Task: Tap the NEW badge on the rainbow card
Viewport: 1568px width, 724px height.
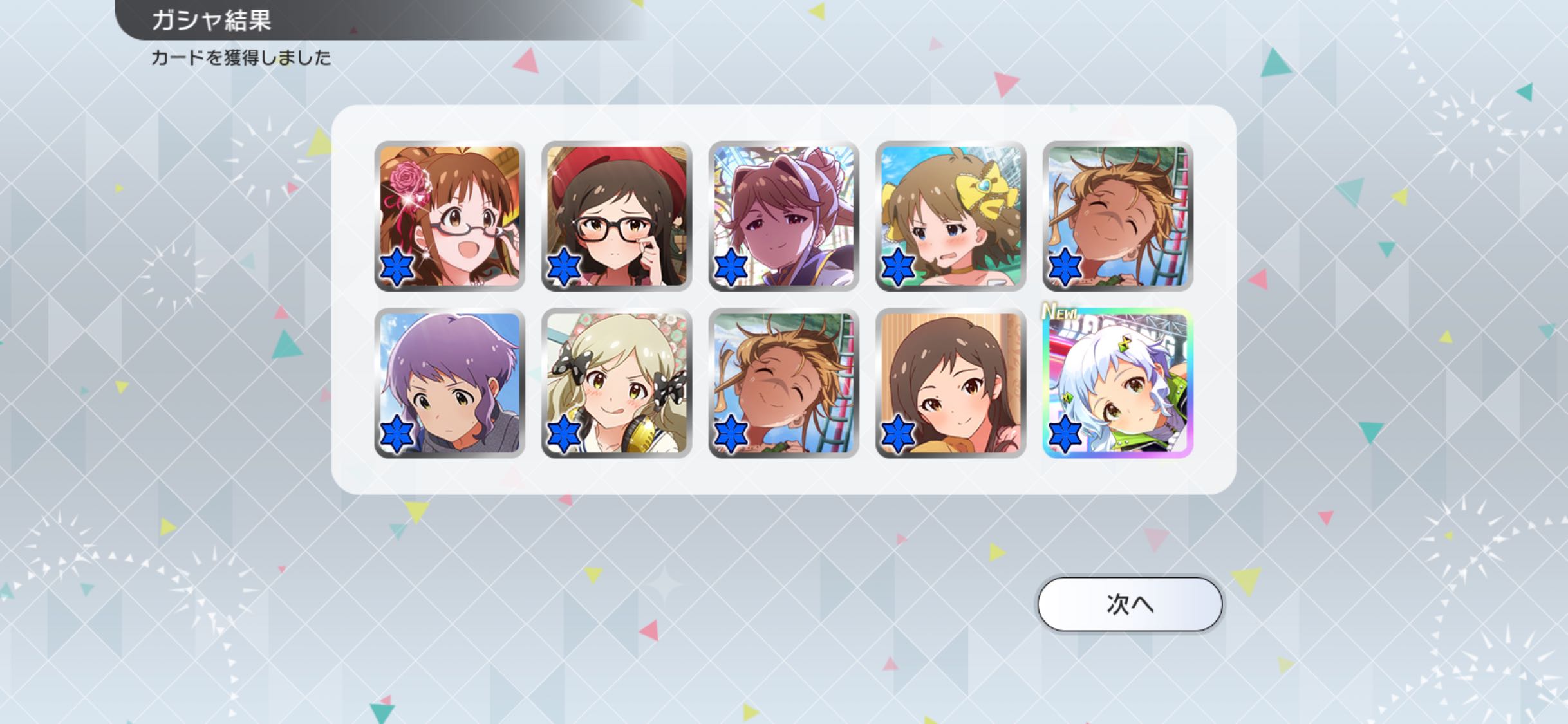Action: click(x=1060, y=311)
